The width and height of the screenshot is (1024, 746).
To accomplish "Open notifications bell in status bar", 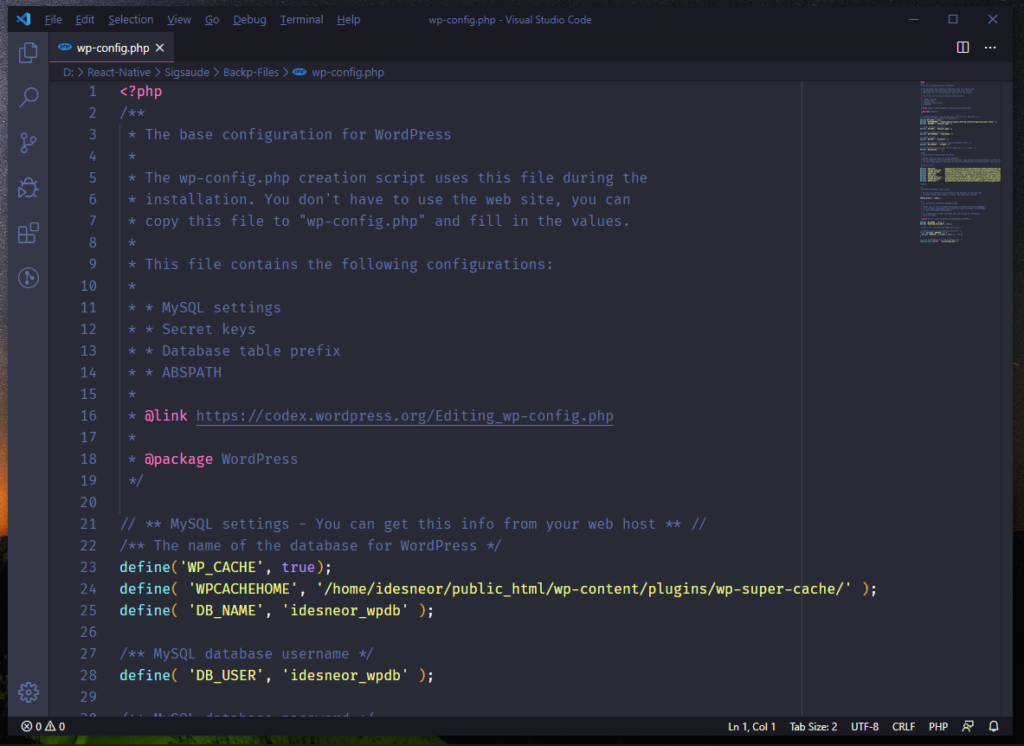I will (x=993, y=726).
